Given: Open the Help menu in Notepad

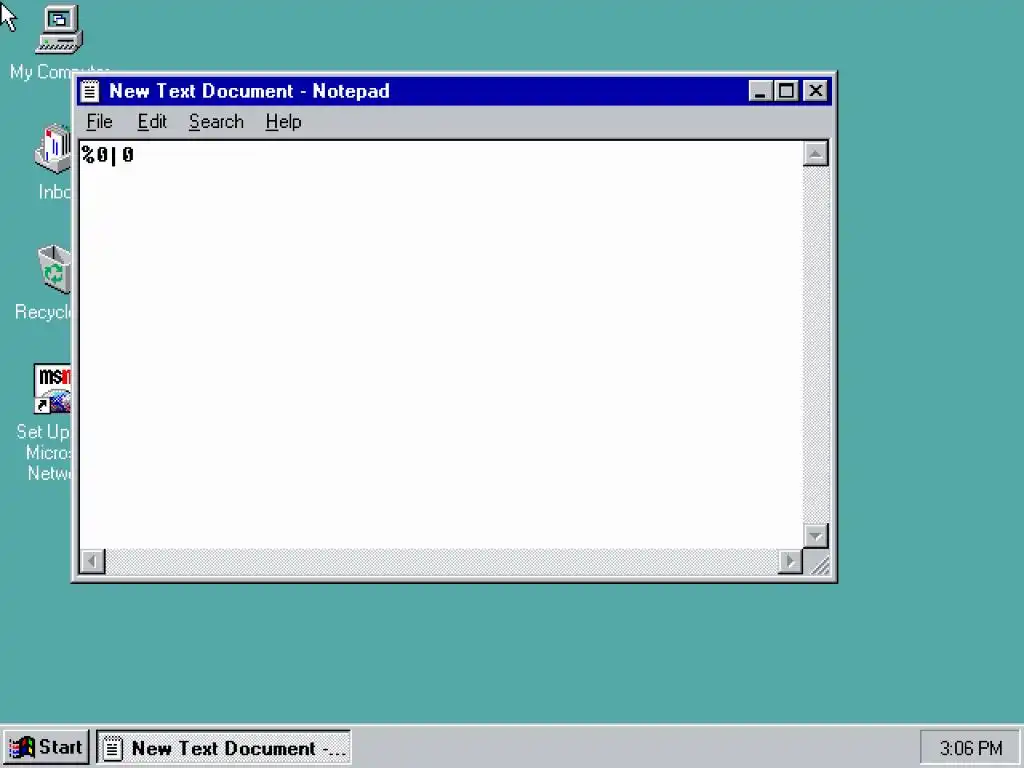Looking at the screenshot, I should (283, 122).
